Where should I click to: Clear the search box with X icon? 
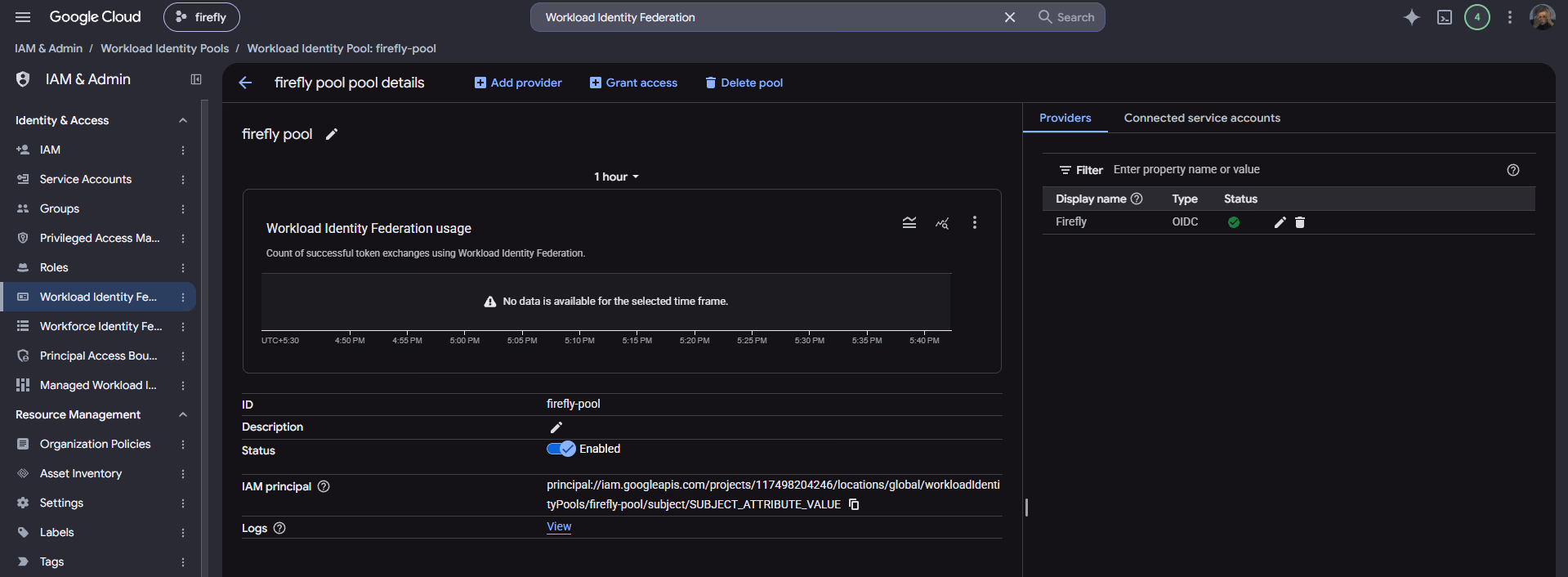(x=1010, y=17)
